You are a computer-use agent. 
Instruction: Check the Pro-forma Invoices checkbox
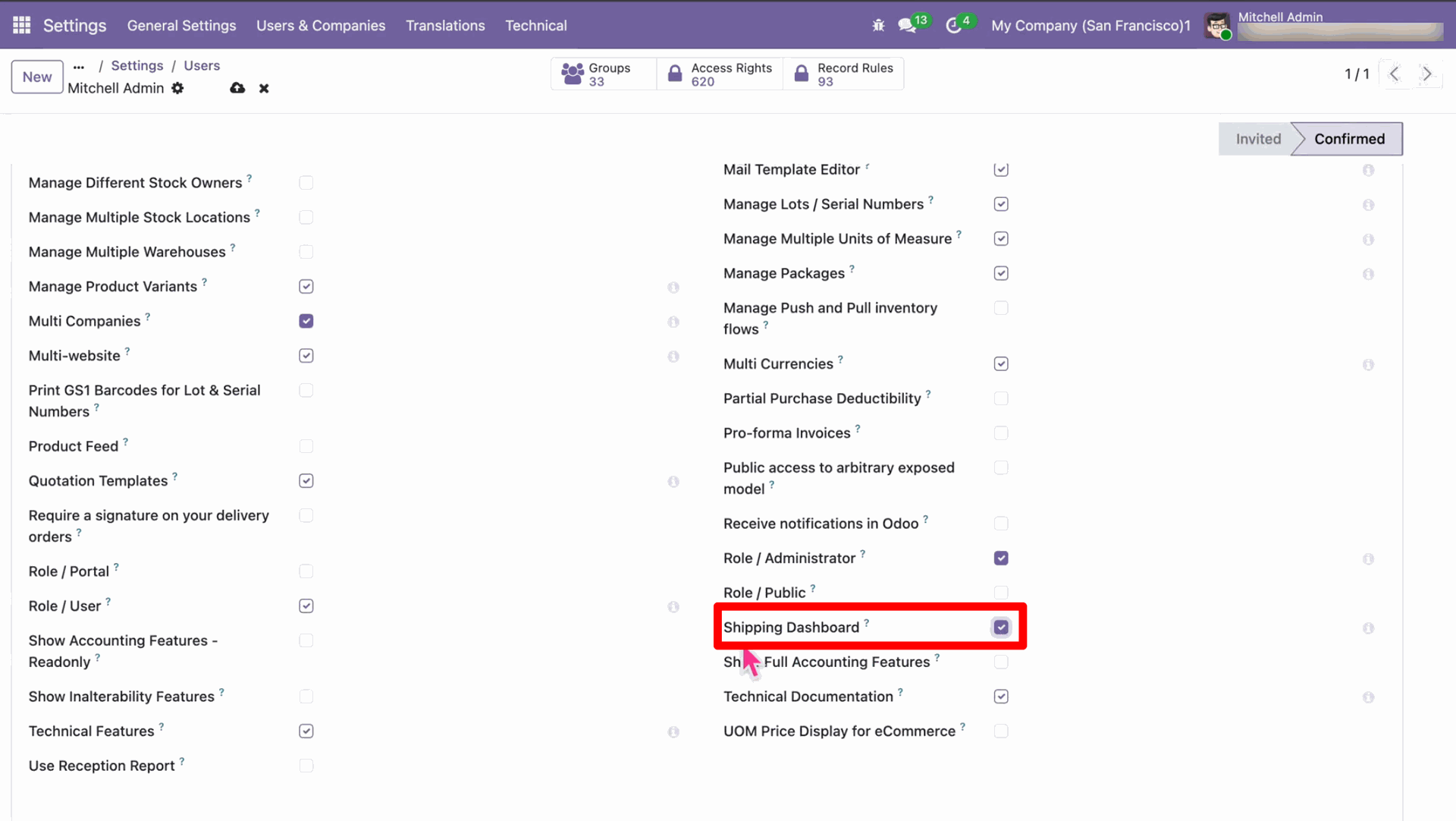tap(1001, 433)
